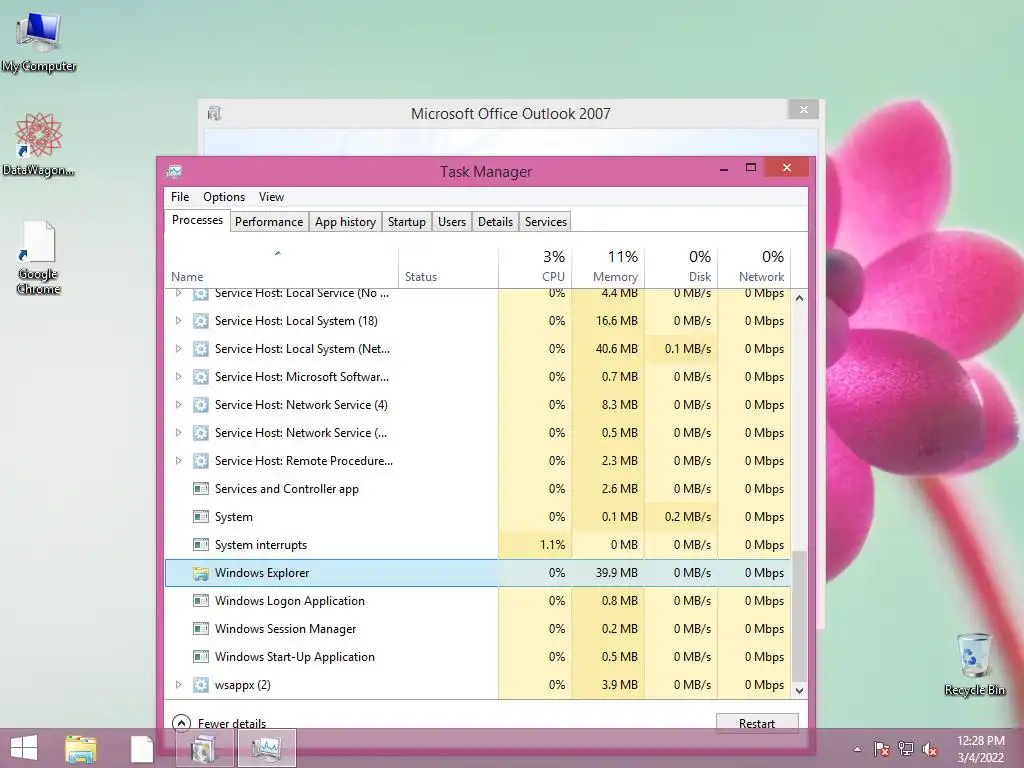Open the Action Center flag icon
1024x768 pixels.
[x=881, y=748]
